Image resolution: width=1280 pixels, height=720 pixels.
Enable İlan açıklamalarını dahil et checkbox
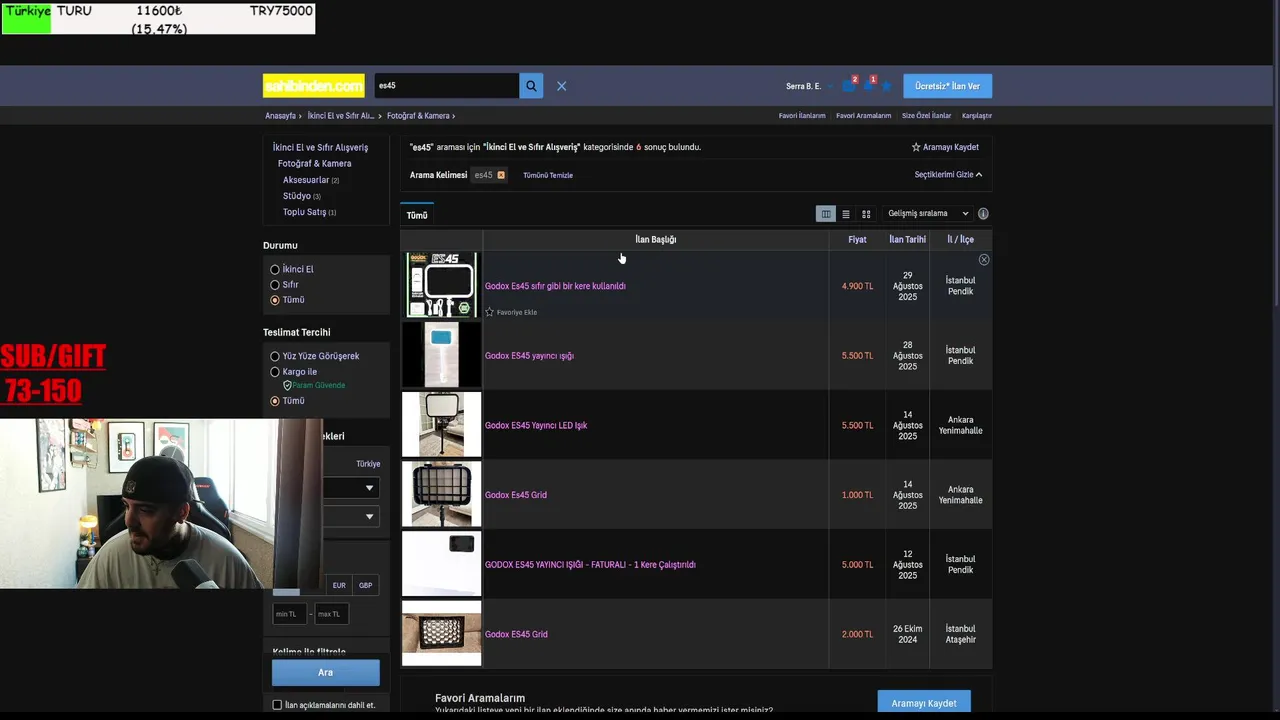[x=277, y=705]
